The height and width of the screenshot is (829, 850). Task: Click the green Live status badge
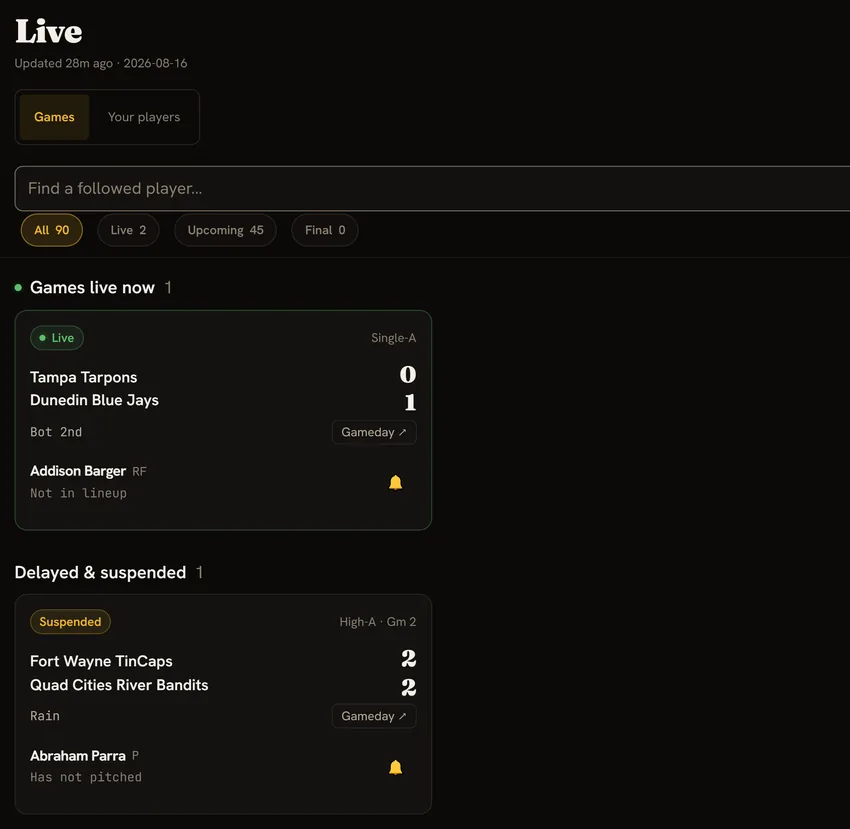[x=57, y=338]
